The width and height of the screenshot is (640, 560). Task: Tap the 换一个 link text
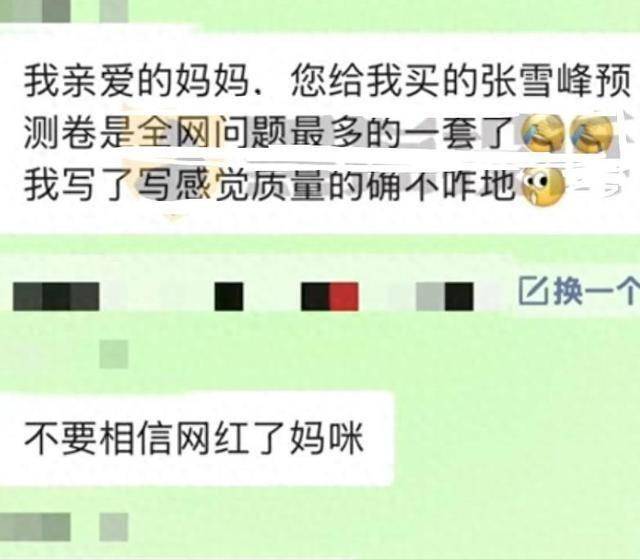(x=596, y=291)
